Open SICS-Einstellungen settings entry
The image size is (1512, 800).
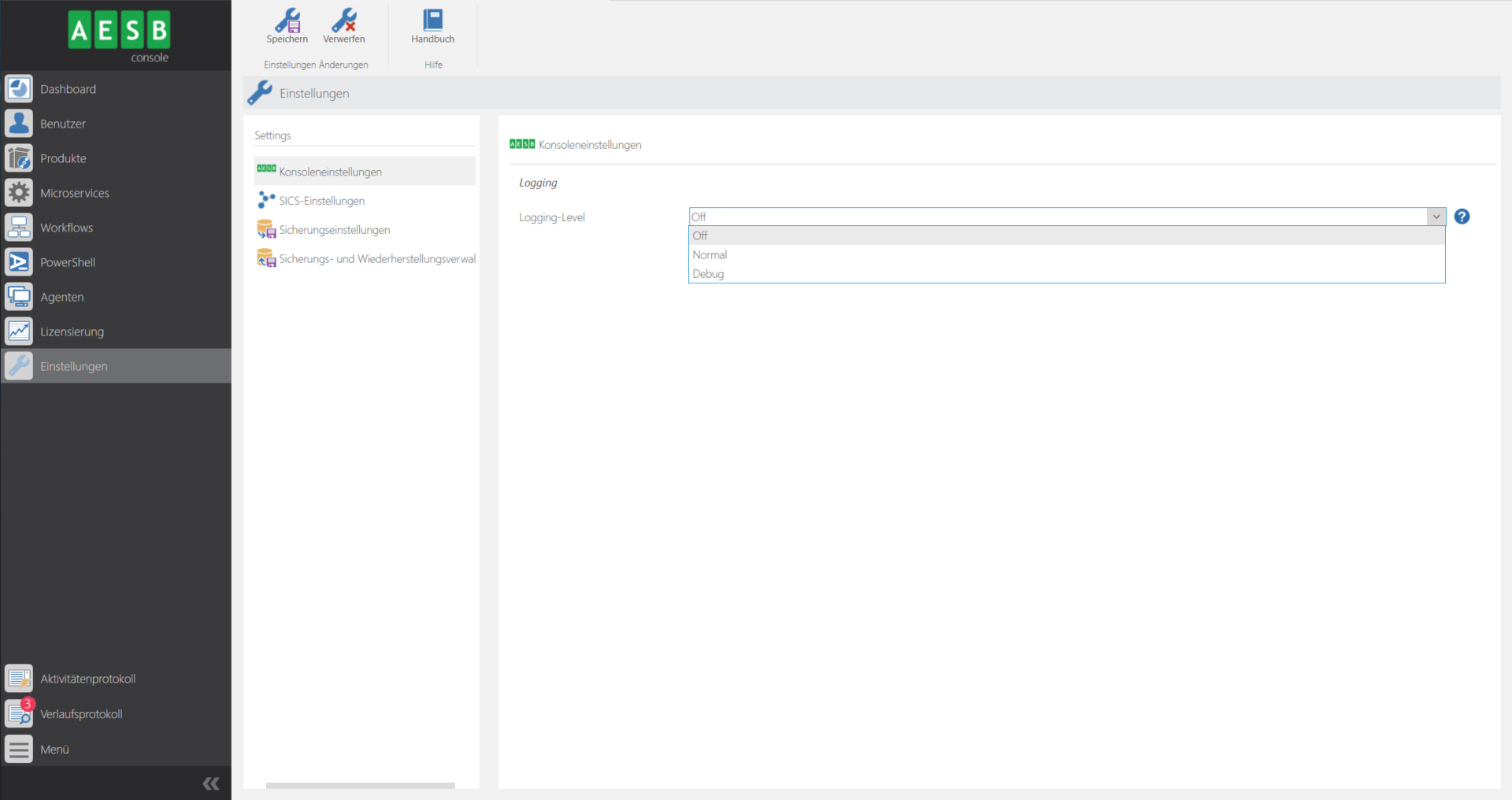[321, 201]
